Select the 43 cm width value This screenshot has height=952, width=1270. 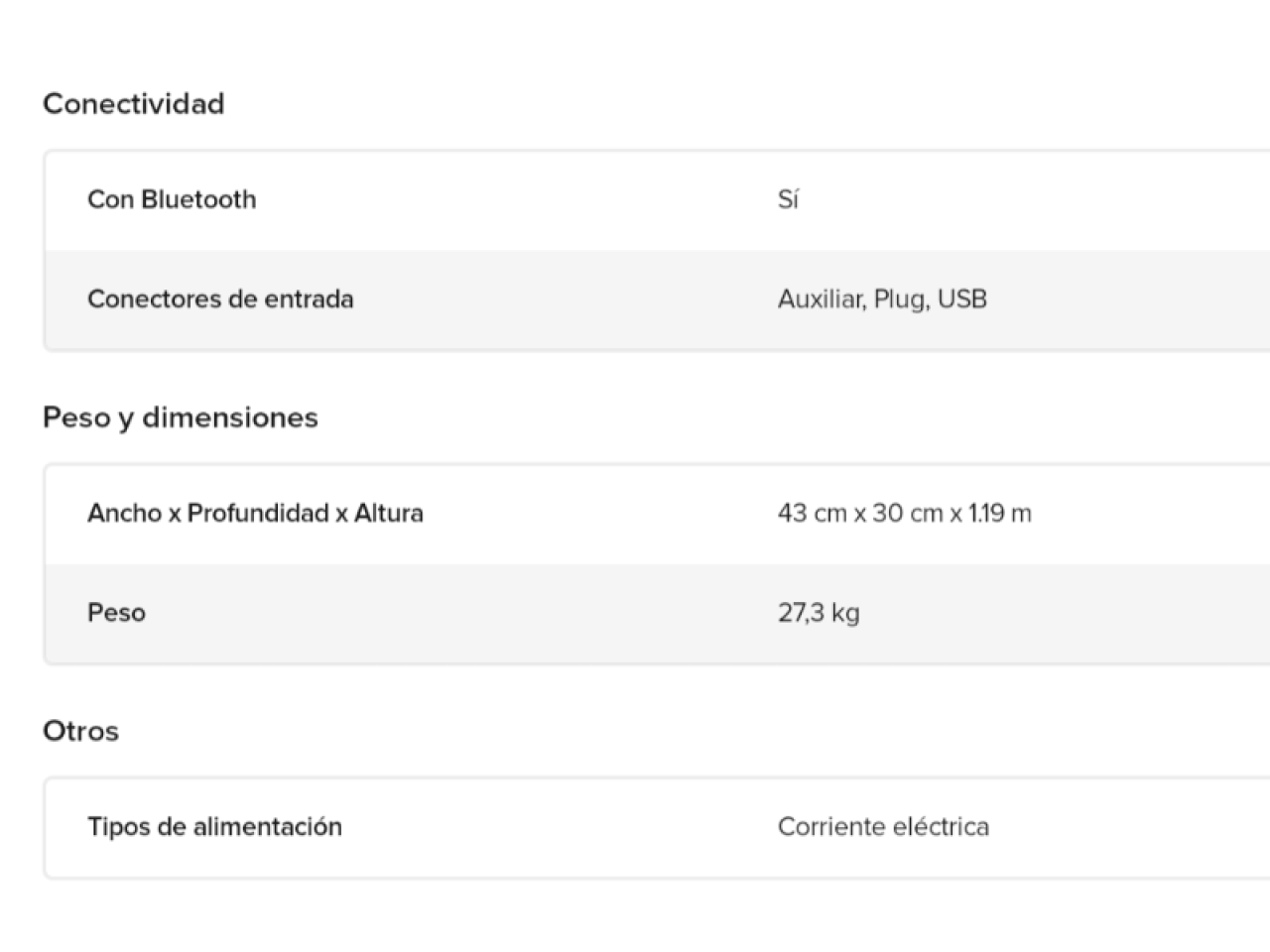(812, 514)
